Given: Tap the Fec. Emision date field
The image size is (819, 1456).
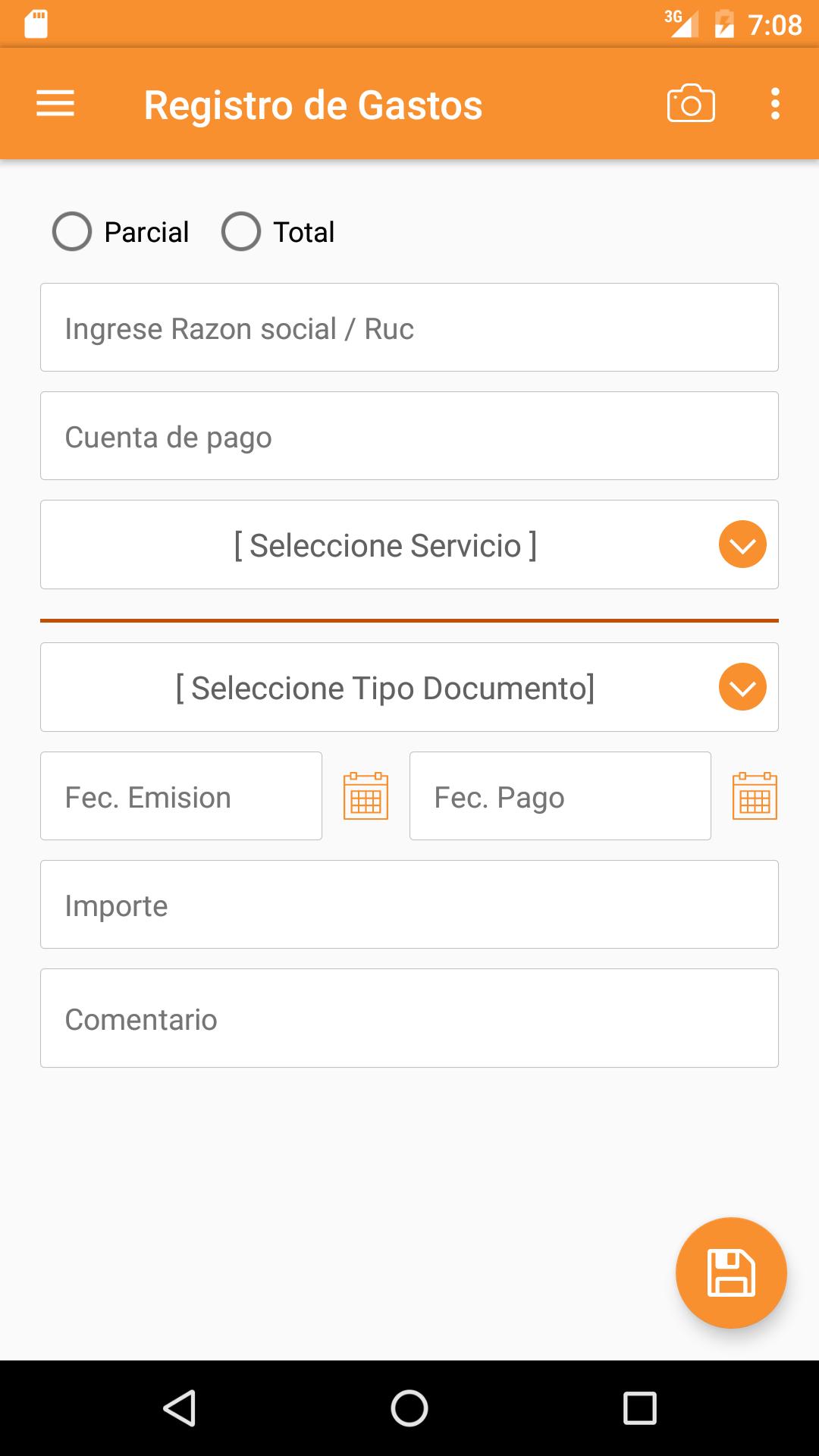Looking at the screenshot, I should pyautogui.click(x=181, y=796).
